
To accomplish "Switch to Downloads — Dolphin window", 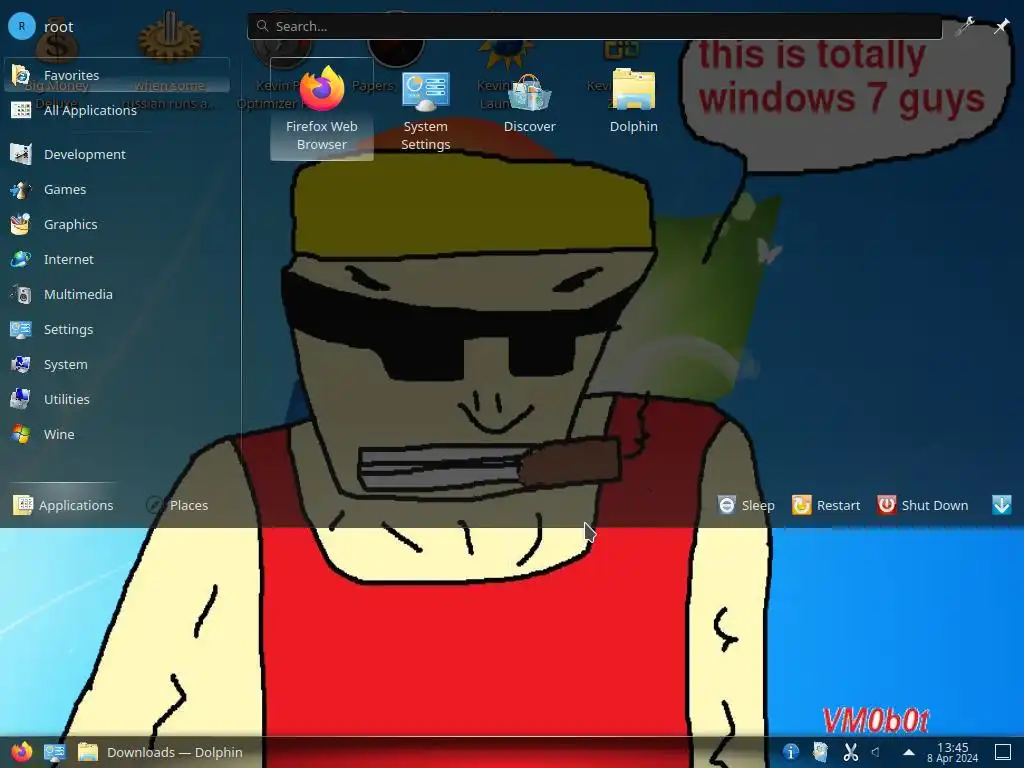I will (160, 752).
